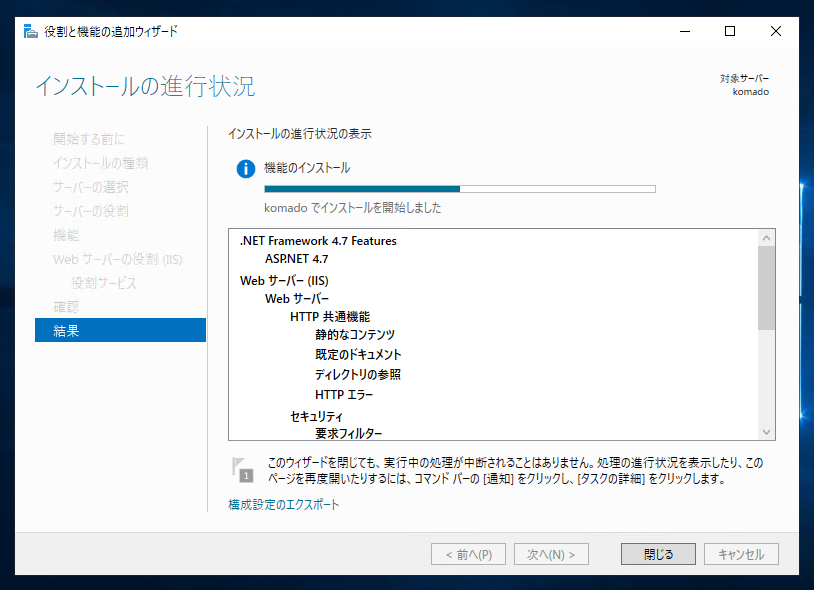Click the ディレクトリの参照 entry

click(358, 374)
